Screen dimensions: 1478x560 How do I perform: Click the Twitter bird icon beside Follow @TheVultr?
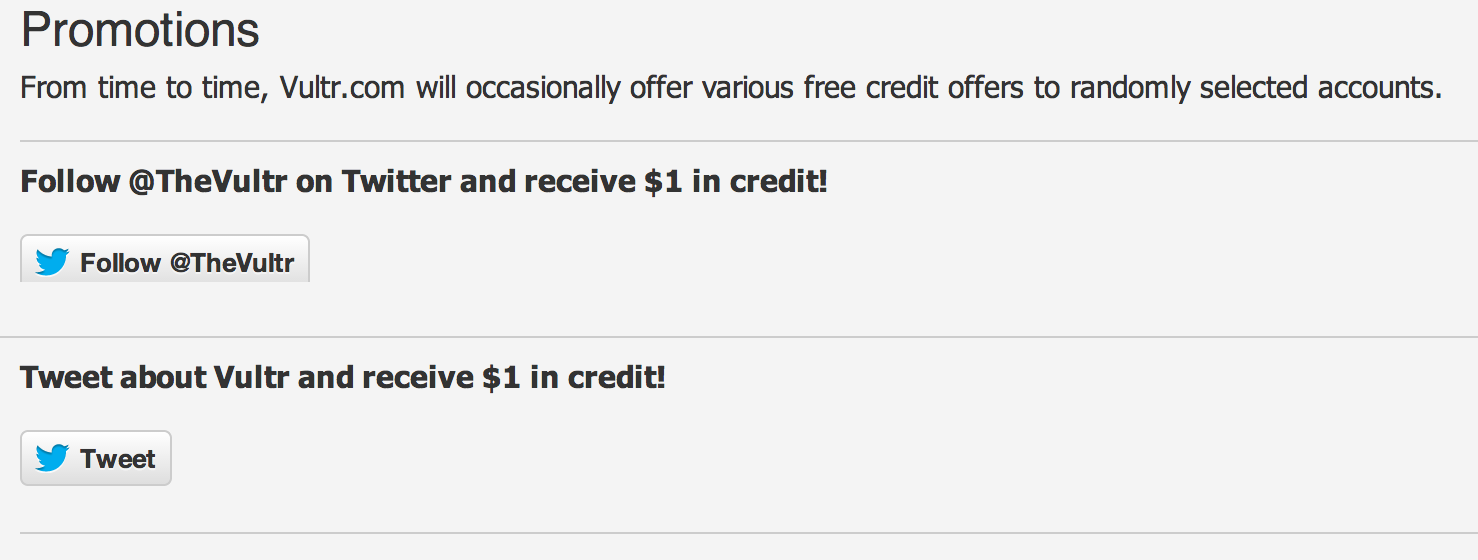point(52,262)
